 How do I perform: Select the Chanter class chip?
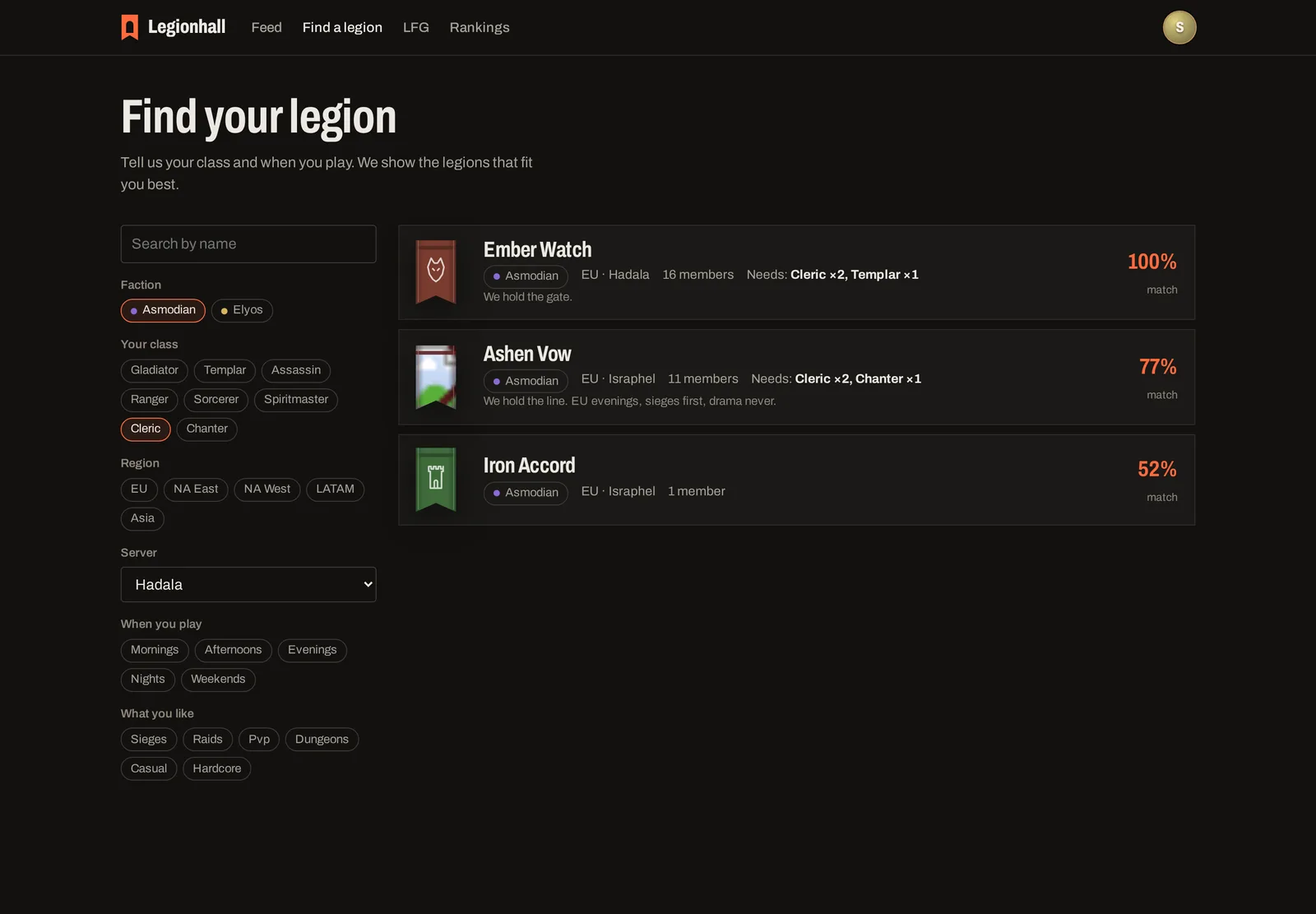point(206,429)
